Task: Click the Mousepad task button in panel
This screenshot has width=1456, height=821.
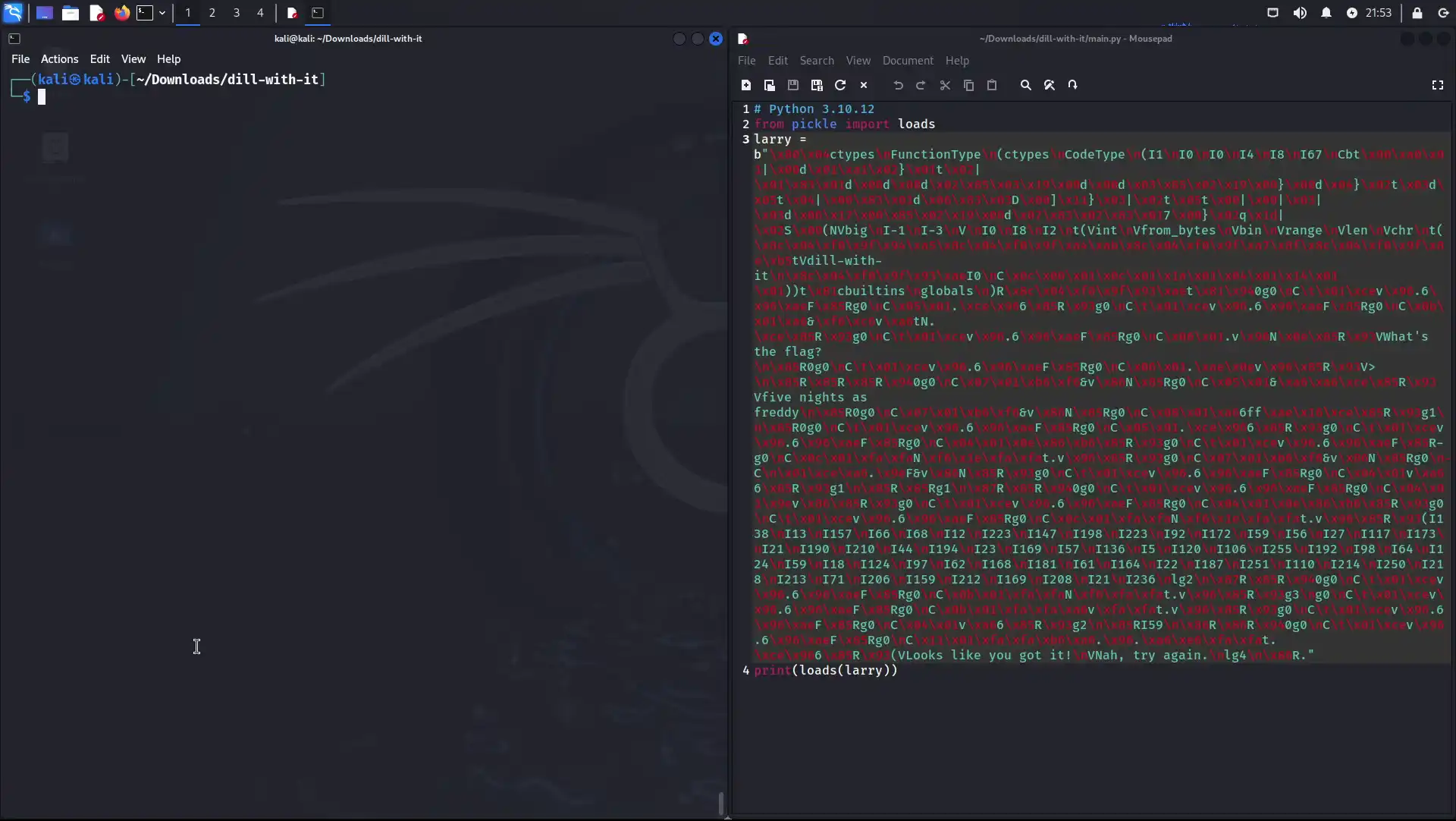Action: tap(292, 13)
